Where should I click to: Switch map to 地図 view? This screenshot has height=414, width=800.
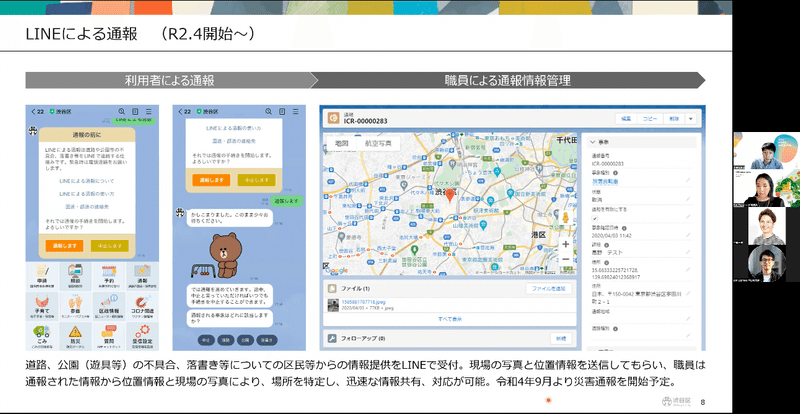pos(341,144)
